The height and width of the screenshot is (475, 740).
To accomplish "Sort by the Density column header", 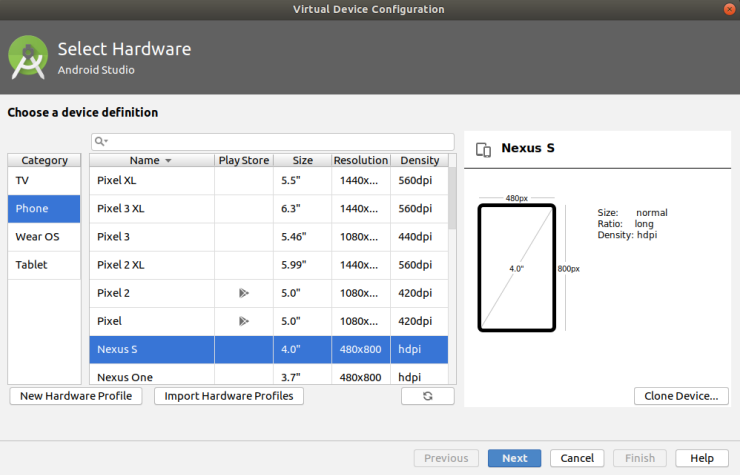I will [x=420, y=161].
